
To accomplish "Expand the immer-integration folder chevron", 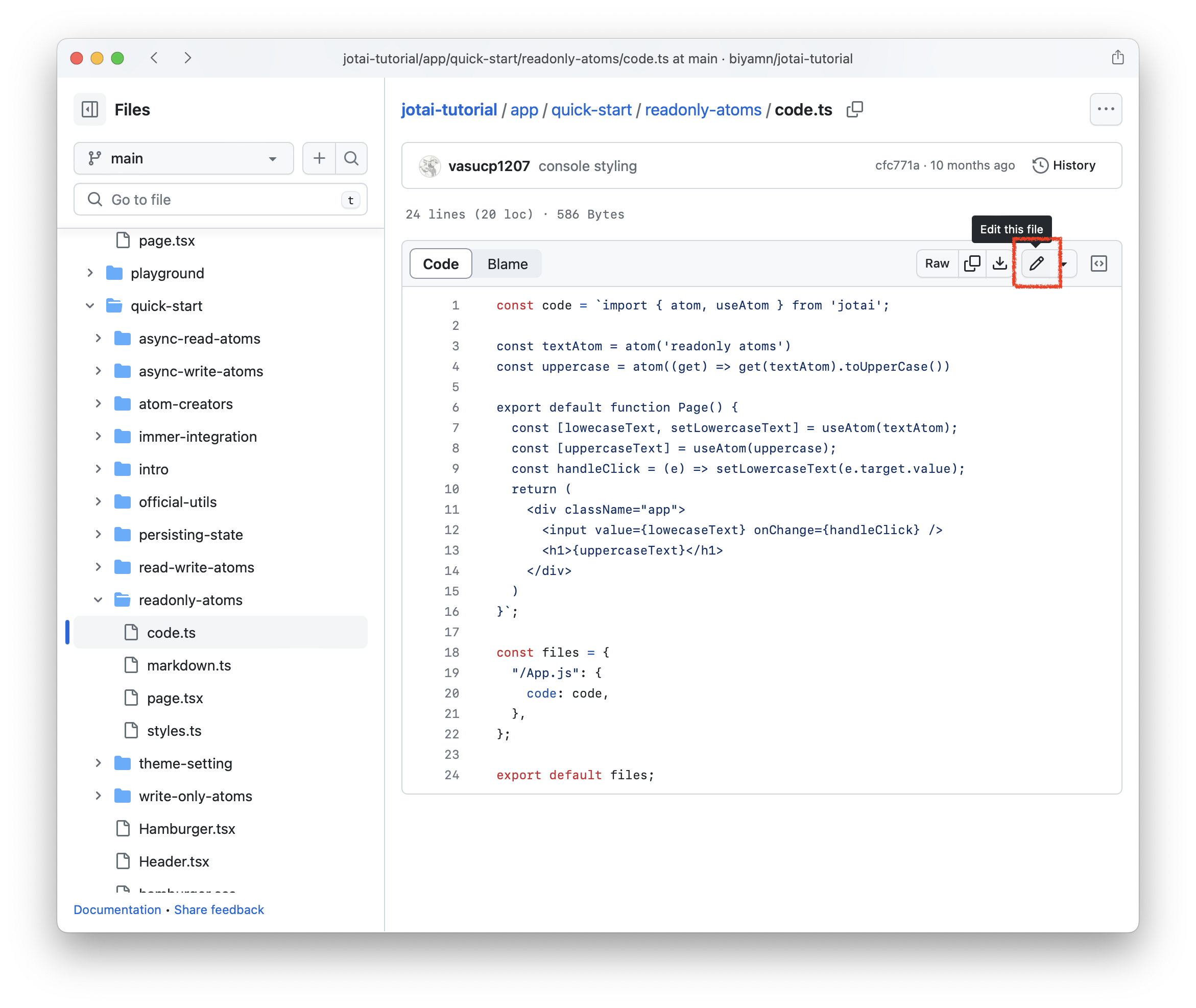I will point(98,437).
